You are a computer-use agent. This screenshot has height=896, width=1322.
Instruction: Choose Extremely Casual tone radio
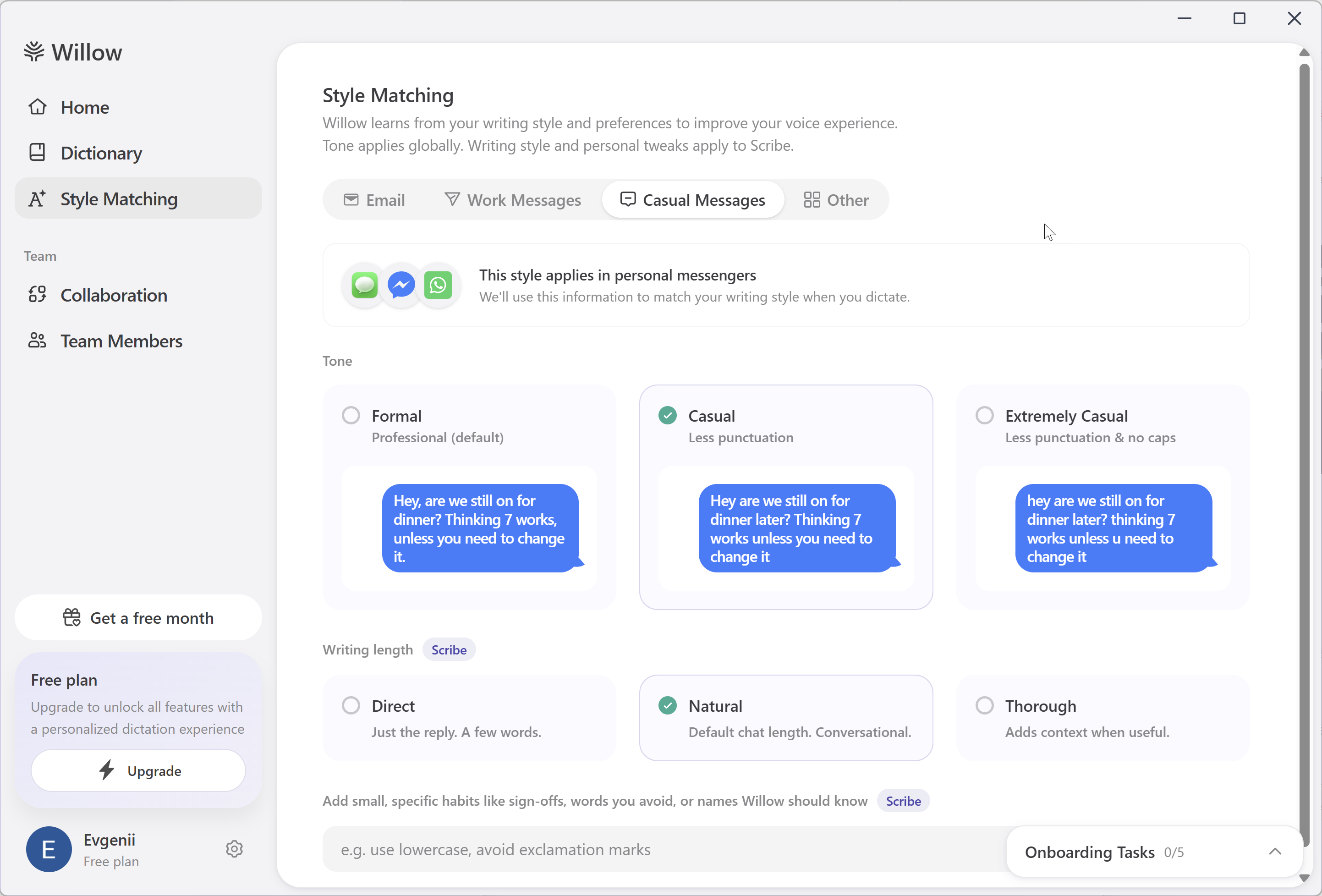click(984, 415)
